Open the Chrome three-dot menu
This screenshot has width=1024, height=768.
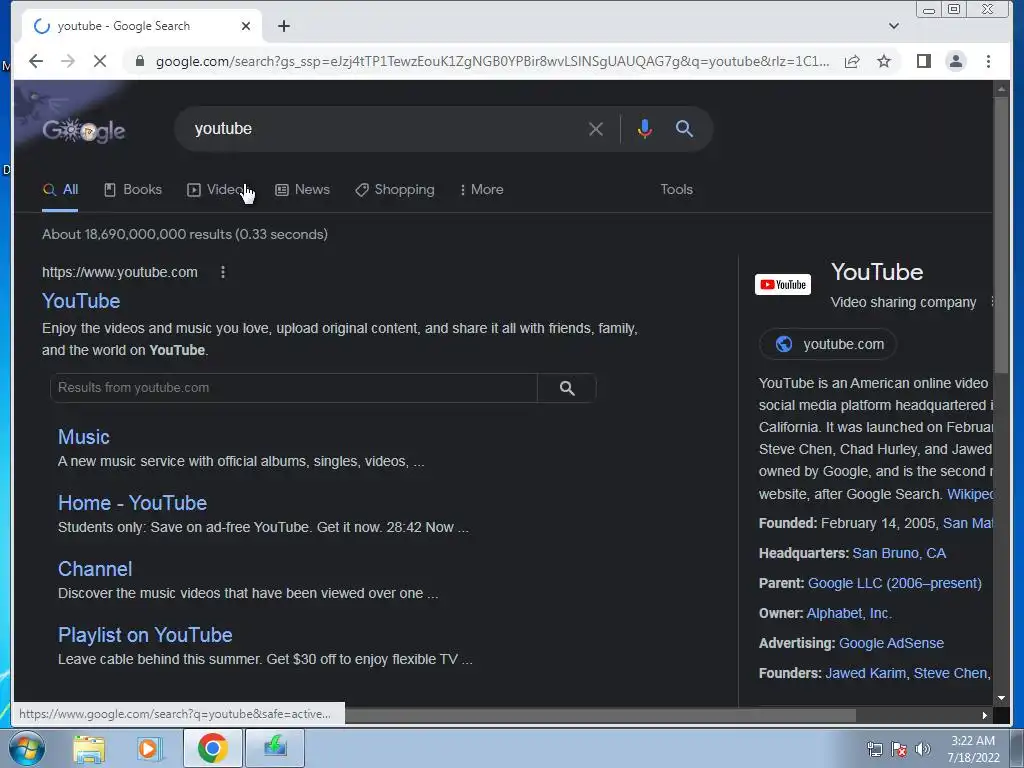click(988, 61)
